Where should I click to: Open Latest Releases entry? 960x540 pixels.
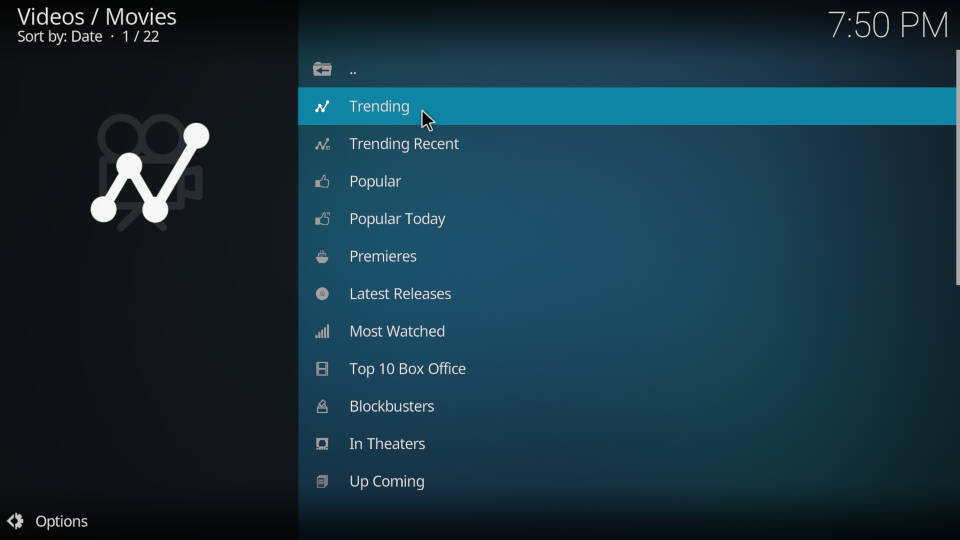tap(626, 294)
